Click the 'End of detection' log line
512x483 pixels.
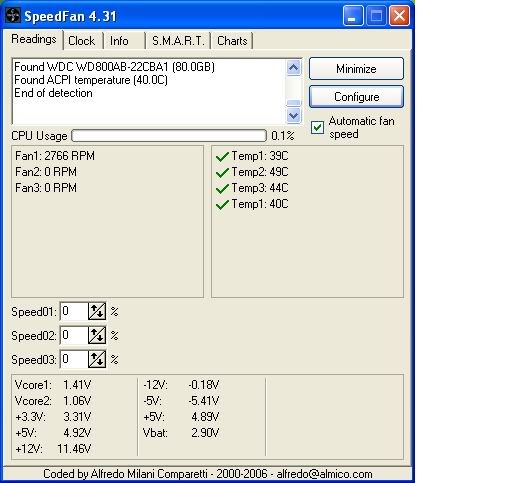[x=53, y=93]
